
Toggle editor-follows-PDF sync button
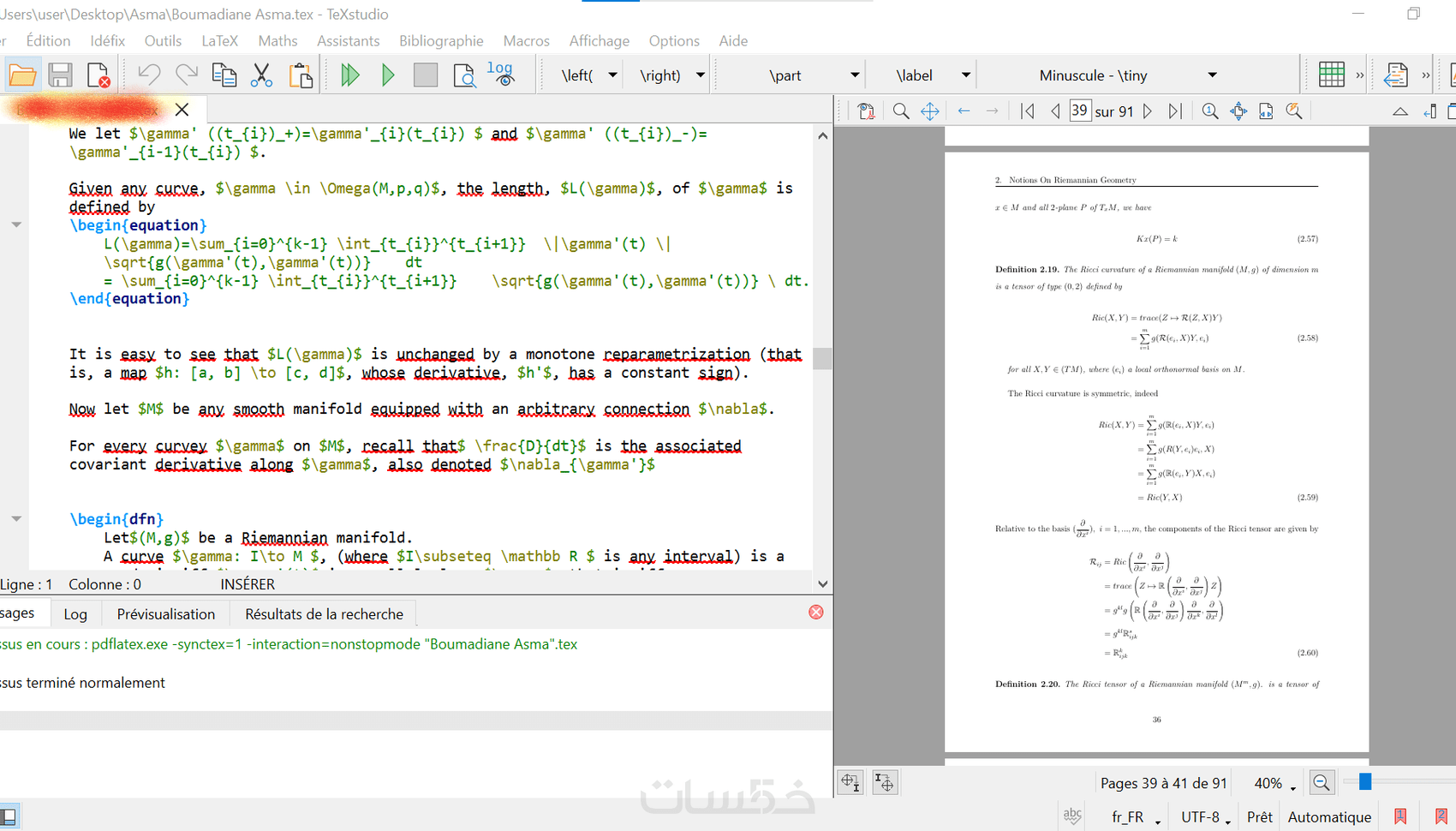pos(850,782)
